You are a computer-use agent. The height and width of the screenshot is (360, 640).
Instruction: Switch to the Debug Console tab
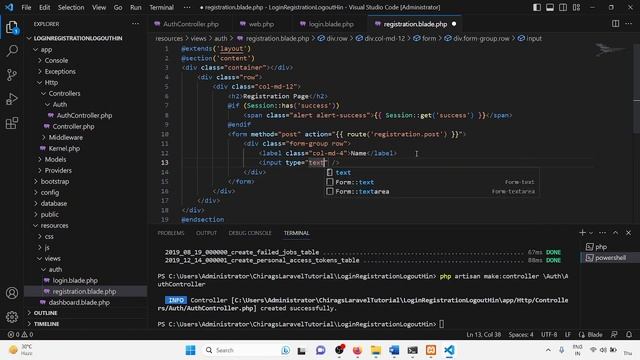point(250,233)
